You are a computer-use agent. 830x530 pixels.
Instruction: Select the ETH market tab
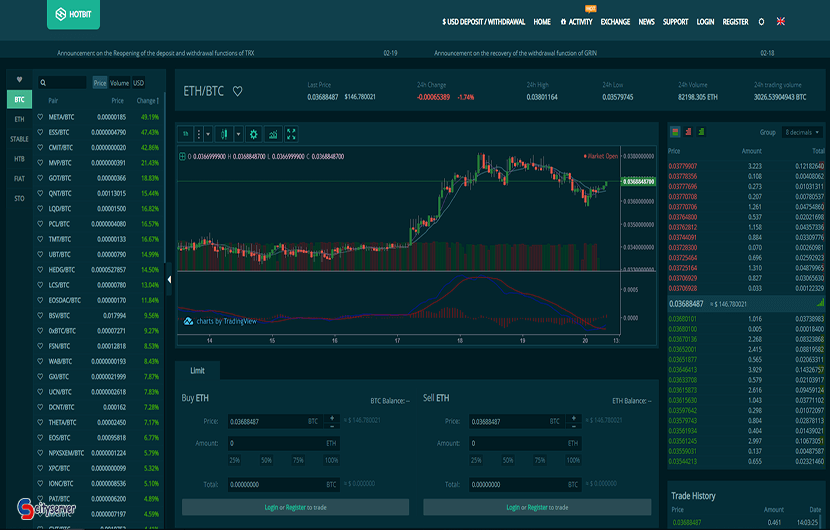click(20, 120)
